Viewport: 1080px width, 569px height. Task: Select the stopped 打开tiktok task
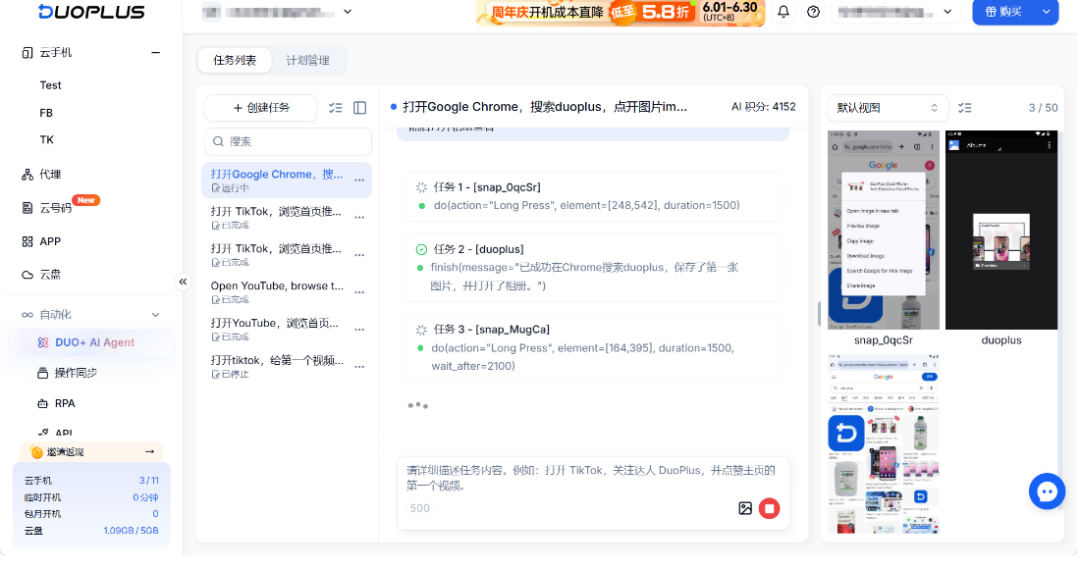[x=287, y=366]
